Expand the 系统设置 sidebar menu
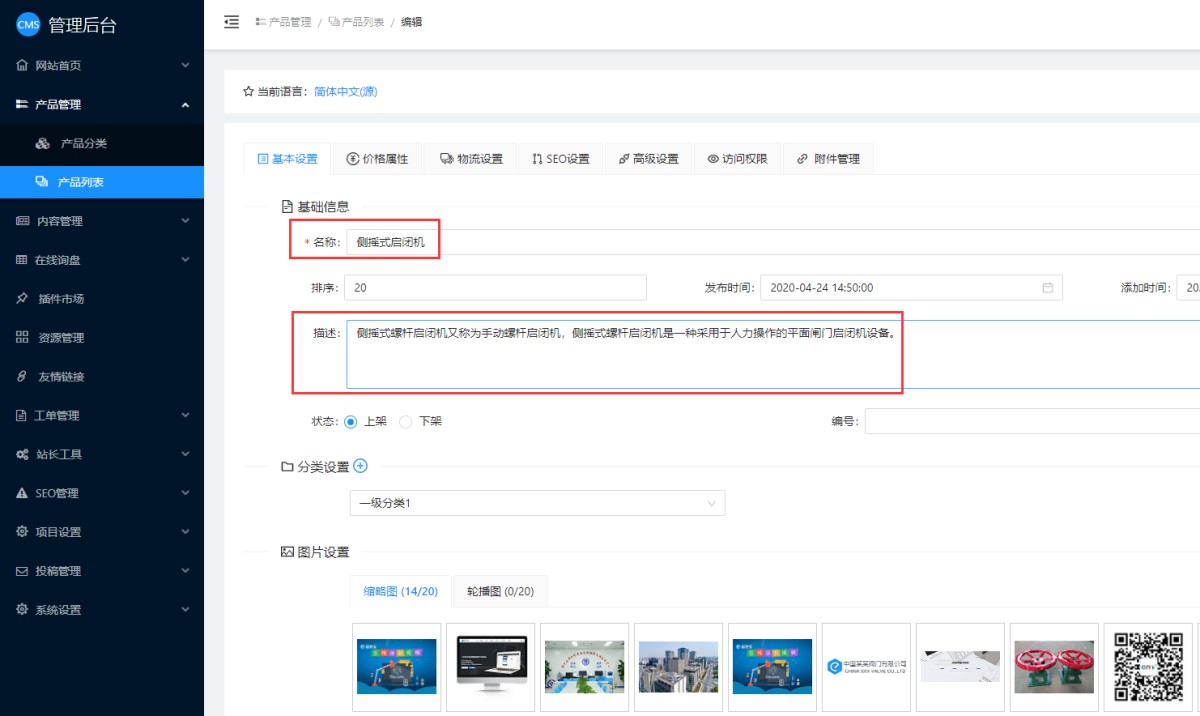 click(x=101, y=610)
